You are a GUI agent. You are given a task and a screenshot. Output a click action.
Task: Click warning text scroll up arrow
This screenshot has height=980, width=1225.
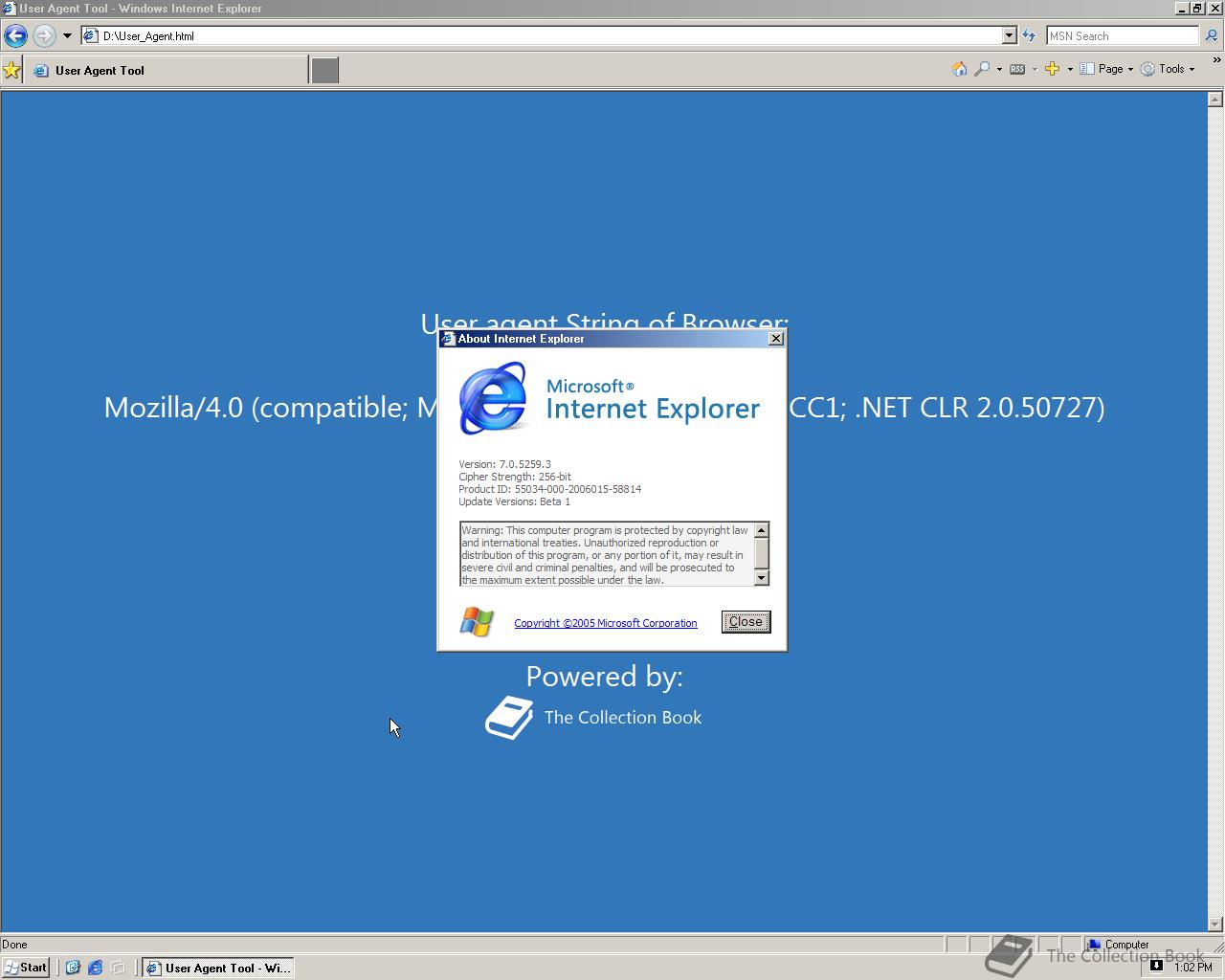point(762,530)
